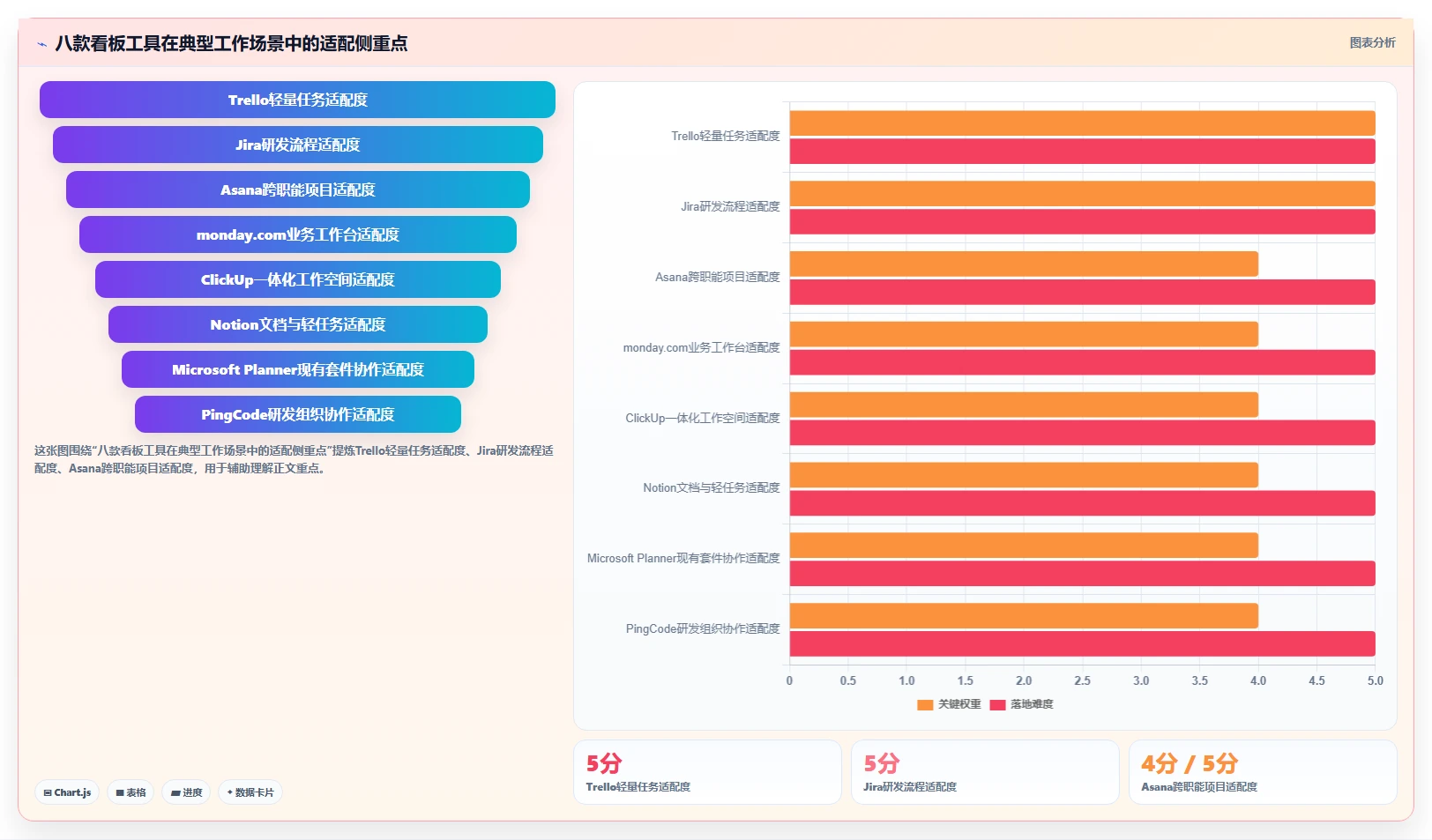The image size is (1432, 840).
Task: Click the orange Asana关键权重 chart bar
Action: [1024, 264]
